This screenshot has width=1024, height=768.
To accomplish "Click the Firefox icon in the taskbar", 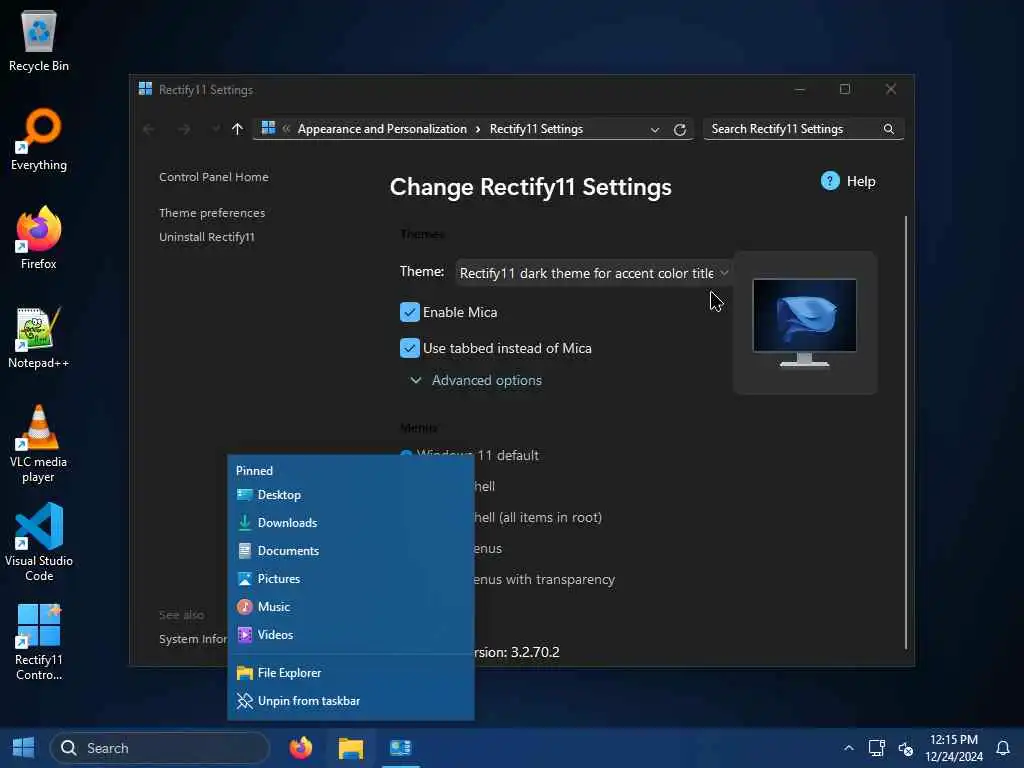I will click(x=300, y=748).
